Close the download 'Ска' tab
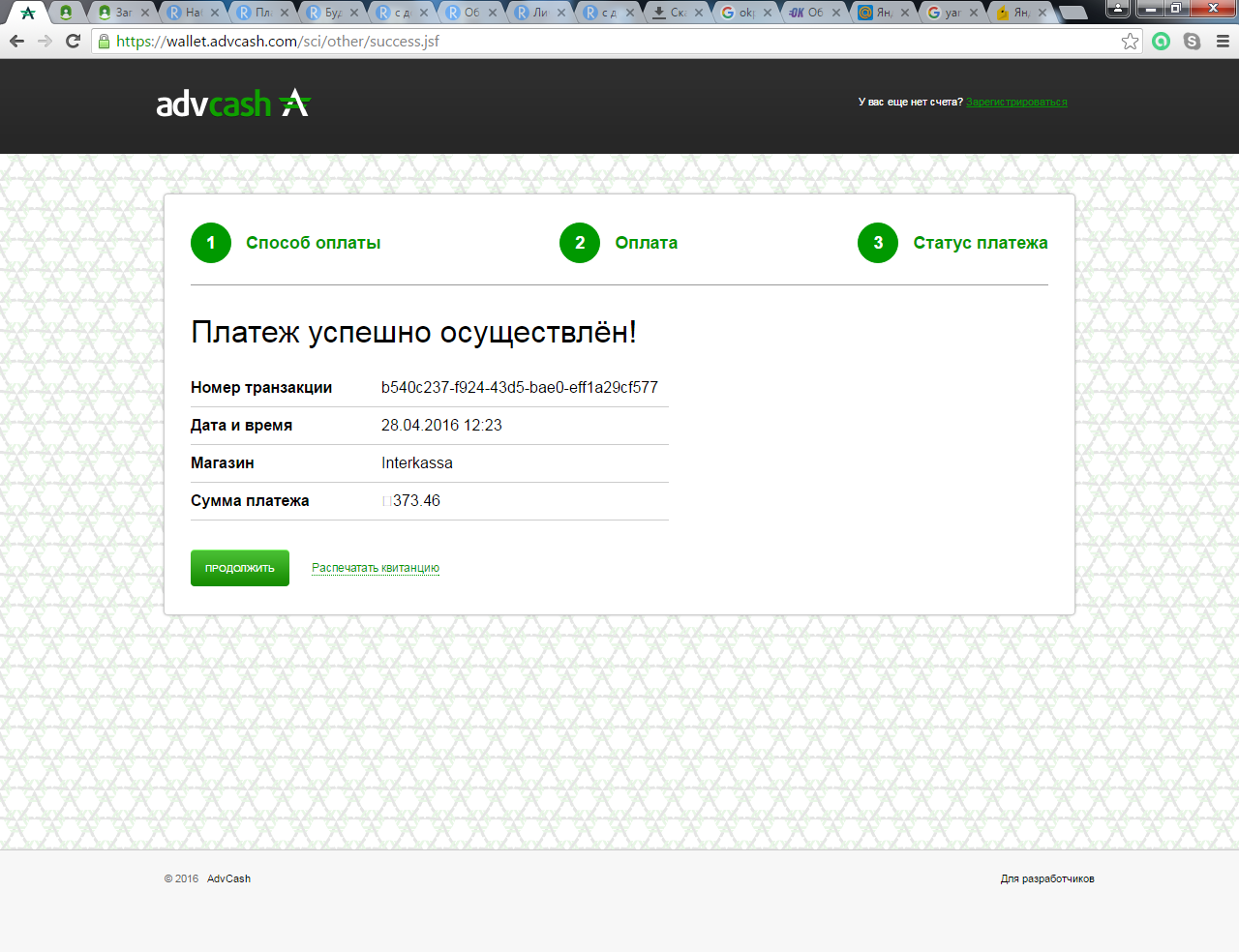 699,13
